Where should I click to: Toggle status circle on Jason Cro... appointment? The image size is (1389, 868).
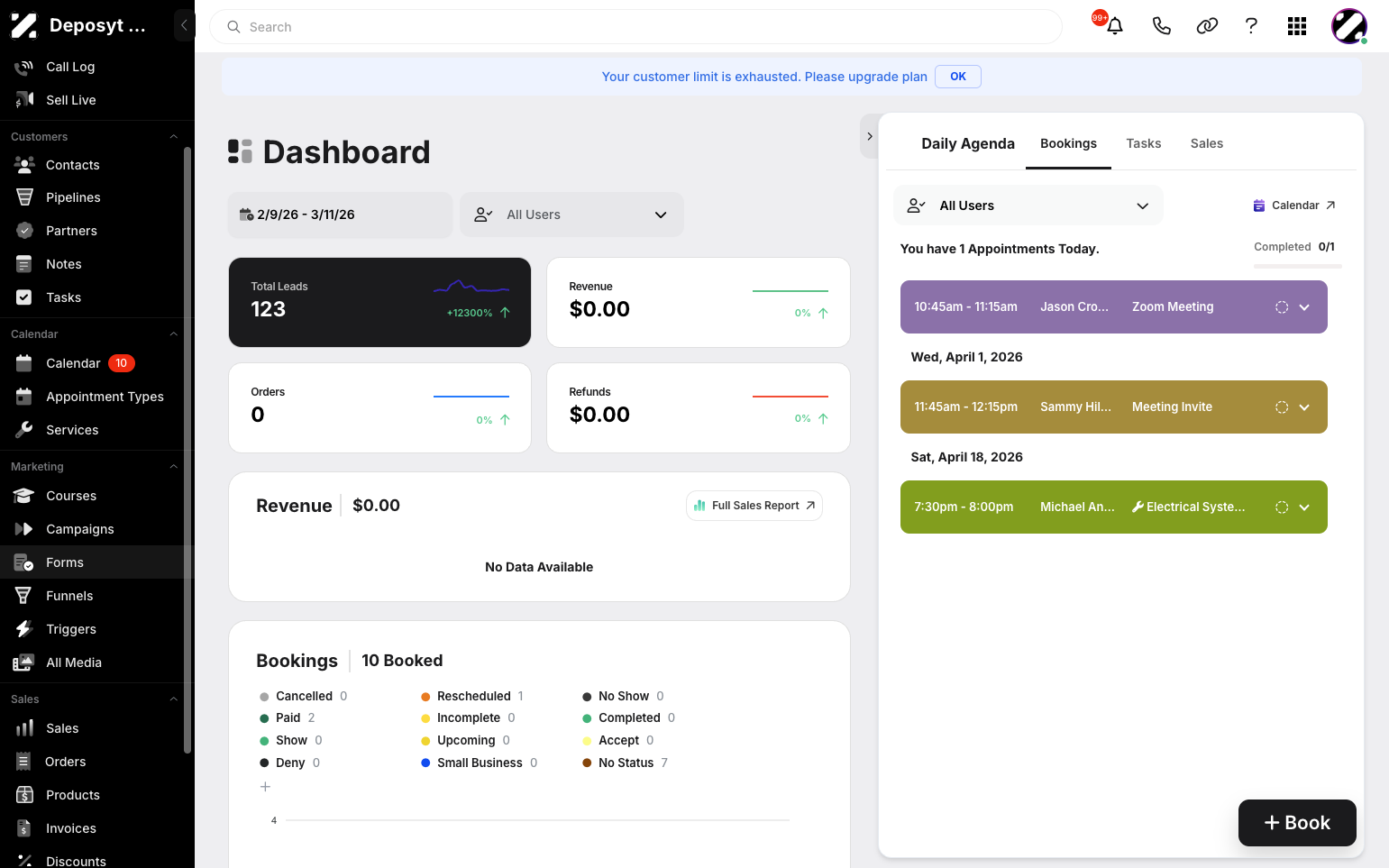(1282, 307)
